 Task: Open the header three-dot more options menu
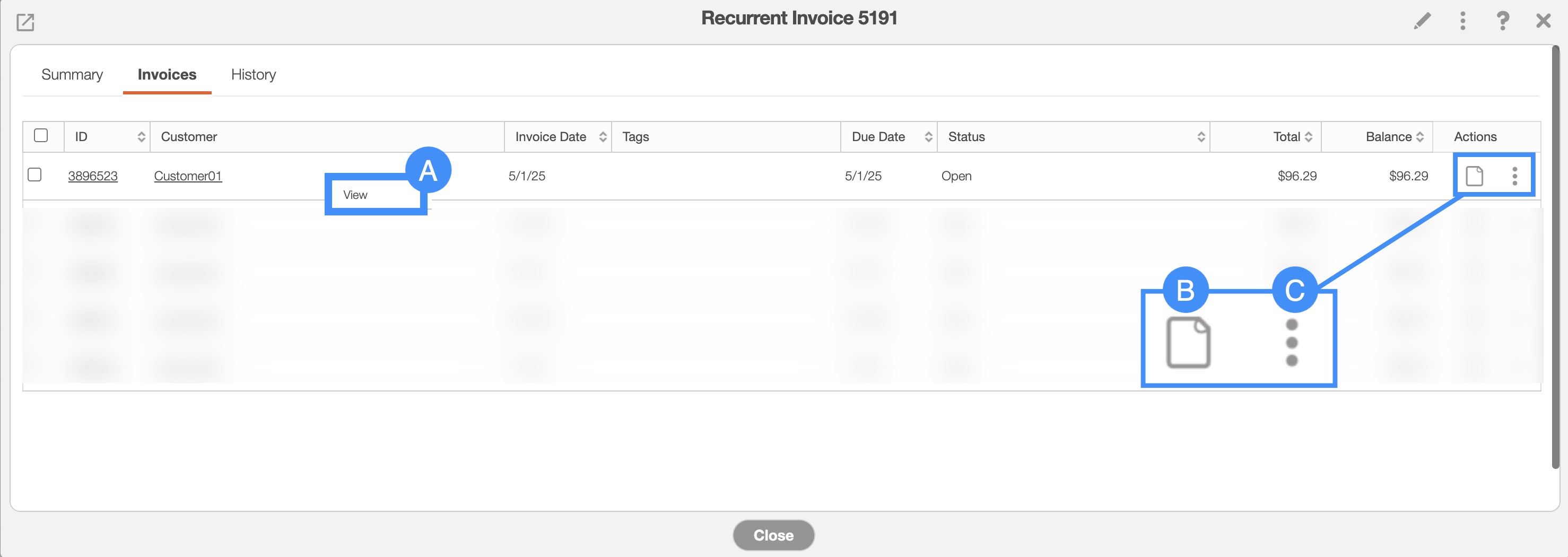(x=1462, y=21)
